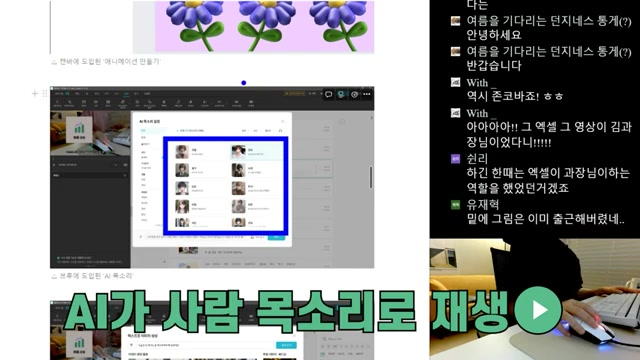Click the headphone icon in AI voice dialog

click(x=280, y=131)
